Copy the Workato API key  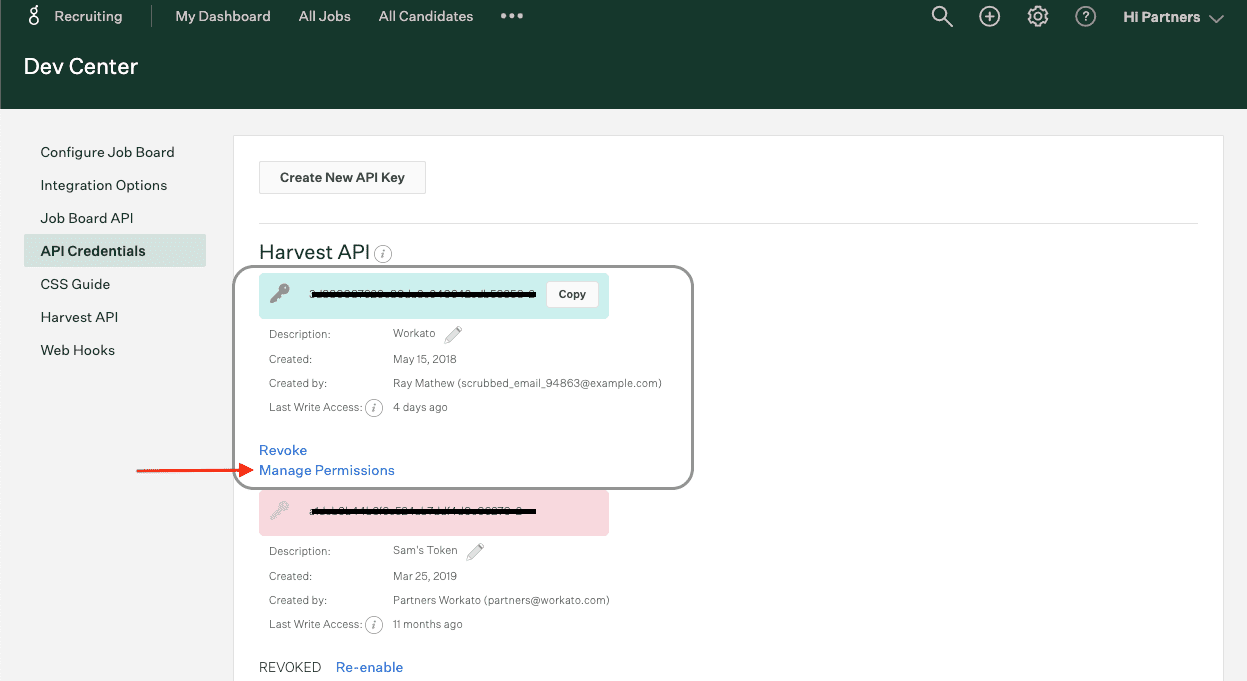pyautogui.click(x=572, y=294)
